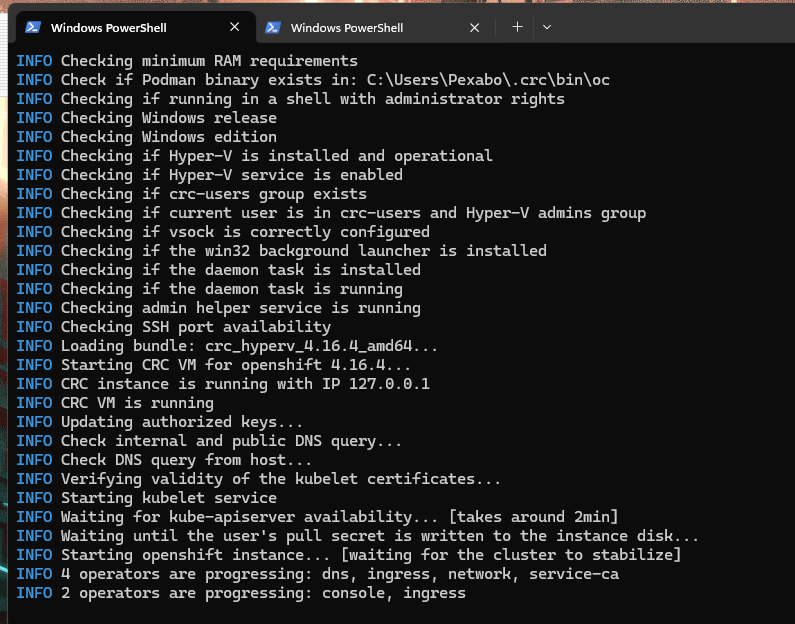This screenshot has width=795, height=624.
Task: Close the first Windows PowerShell tab
Action: [x=235, y=27]
